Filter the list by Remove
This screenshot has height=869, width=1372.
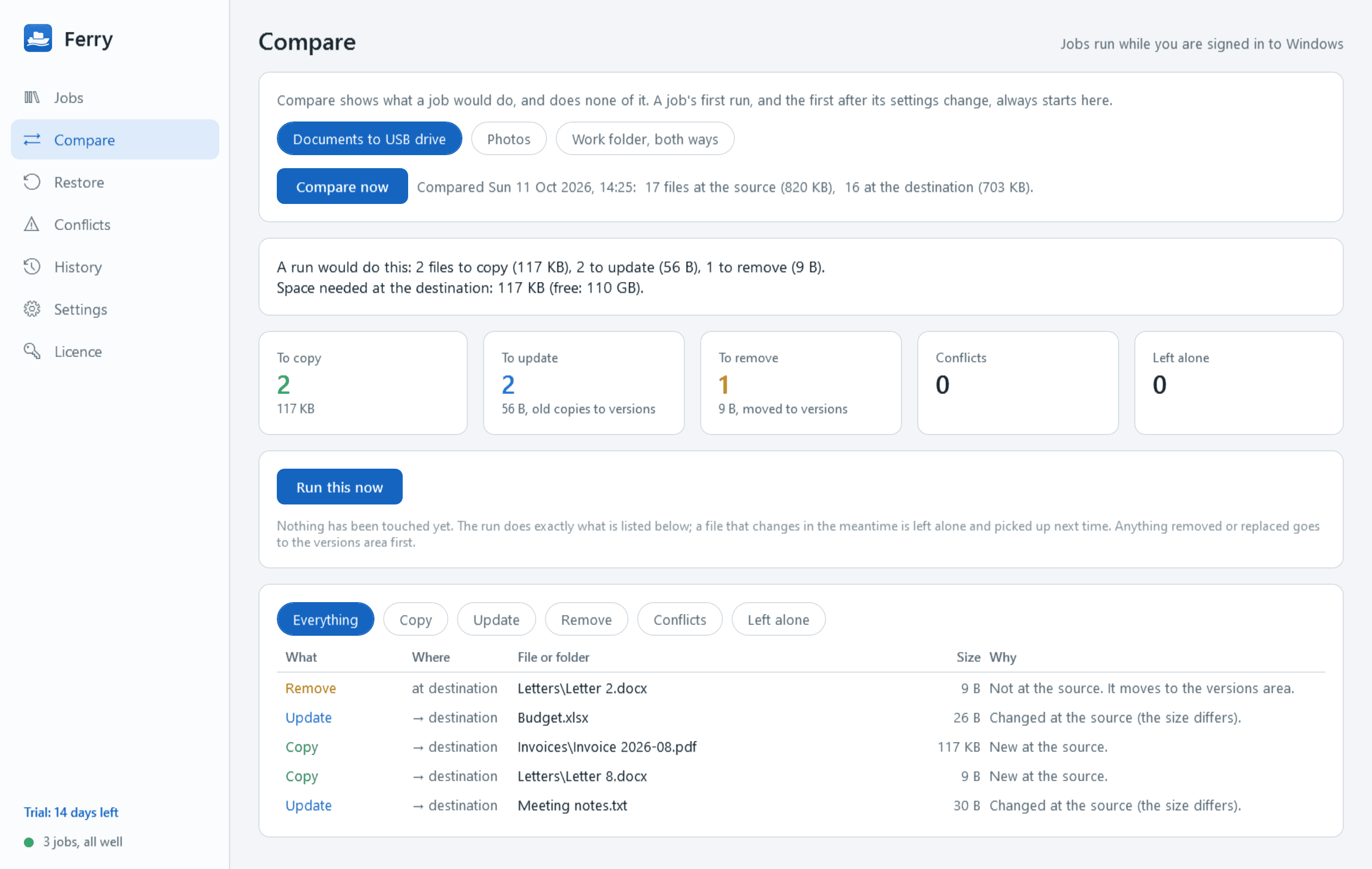(x=586, y=619)
